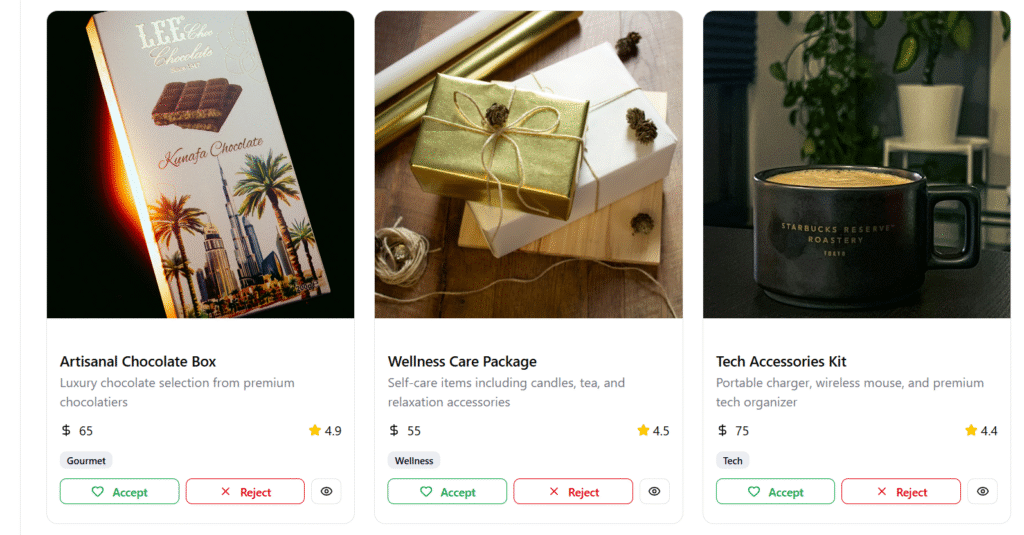Image resolution: width=1024 pixels, height=535 pixels.
Task: Reject the Wellness Care Package
Action: pyautogui.click(x=573, y=491)
